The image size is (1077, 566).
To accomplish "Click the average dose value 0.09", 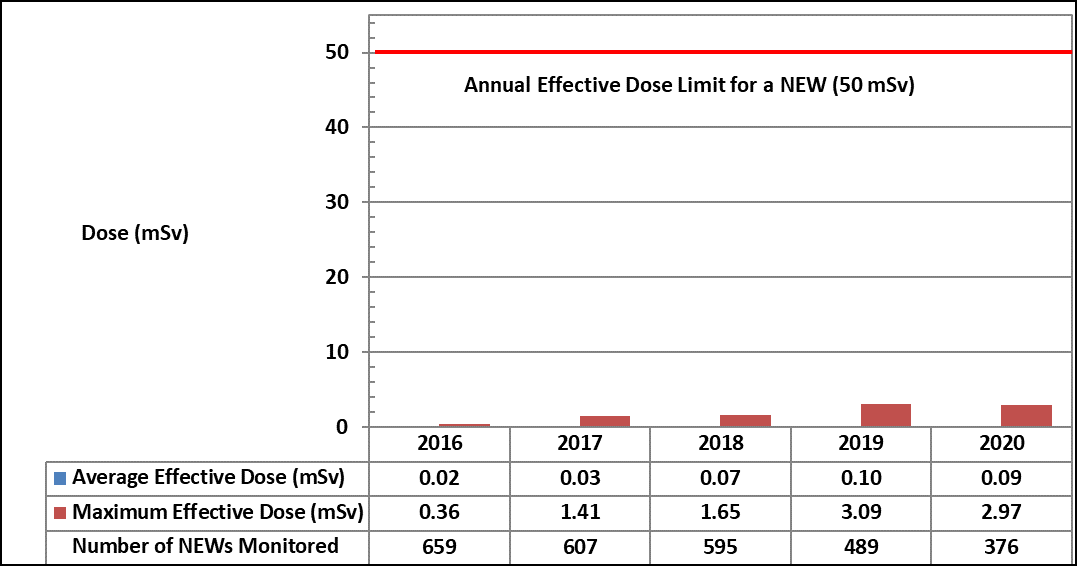I will 1001,477.
